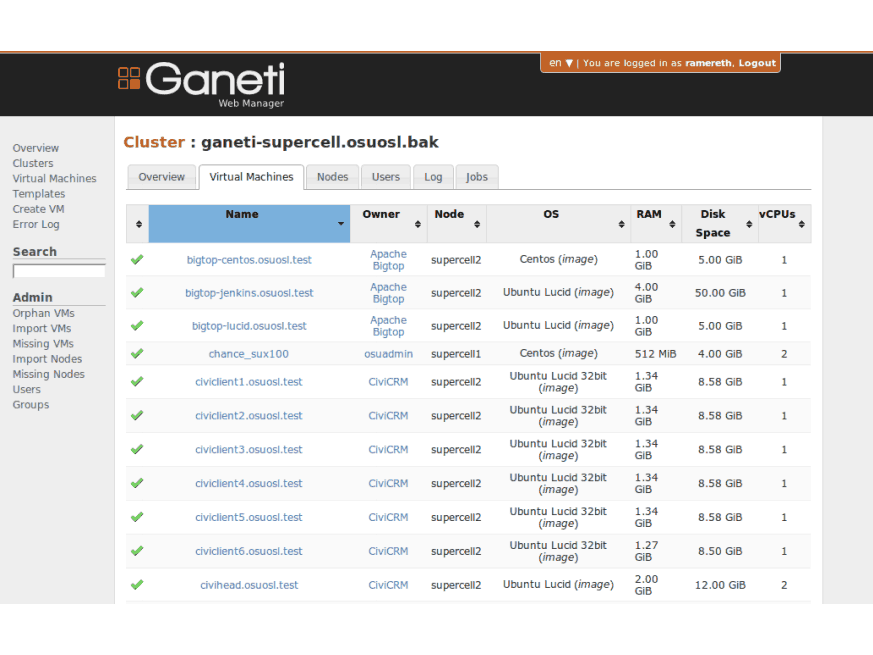
Task: Sort table by Disk Space column
Action: [x=719, y=223]
